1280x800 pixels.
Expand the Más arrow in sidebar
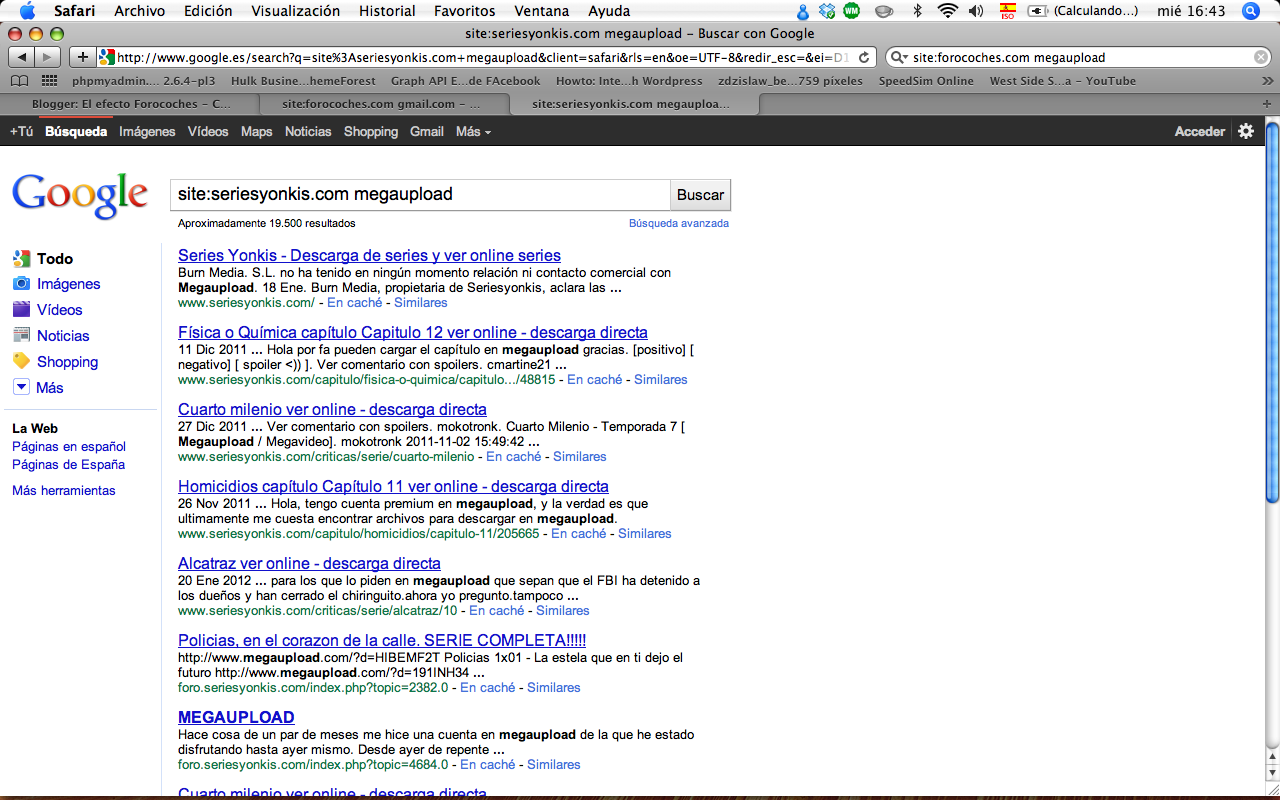21,388
